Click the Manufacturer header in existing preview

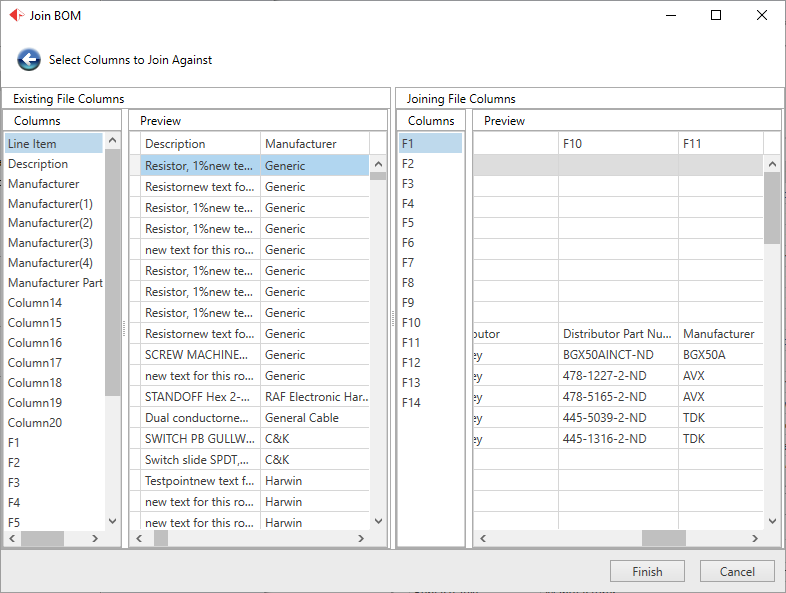click(x=301, y=144)
